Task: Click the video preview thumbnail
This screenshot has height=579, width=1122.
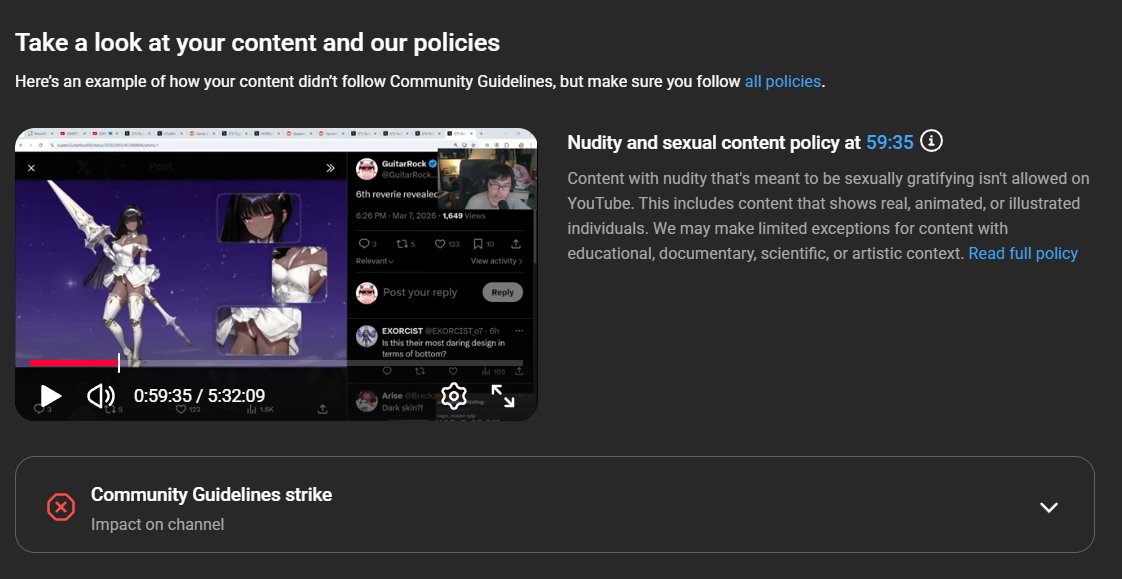Action: [x=275, y=275]
